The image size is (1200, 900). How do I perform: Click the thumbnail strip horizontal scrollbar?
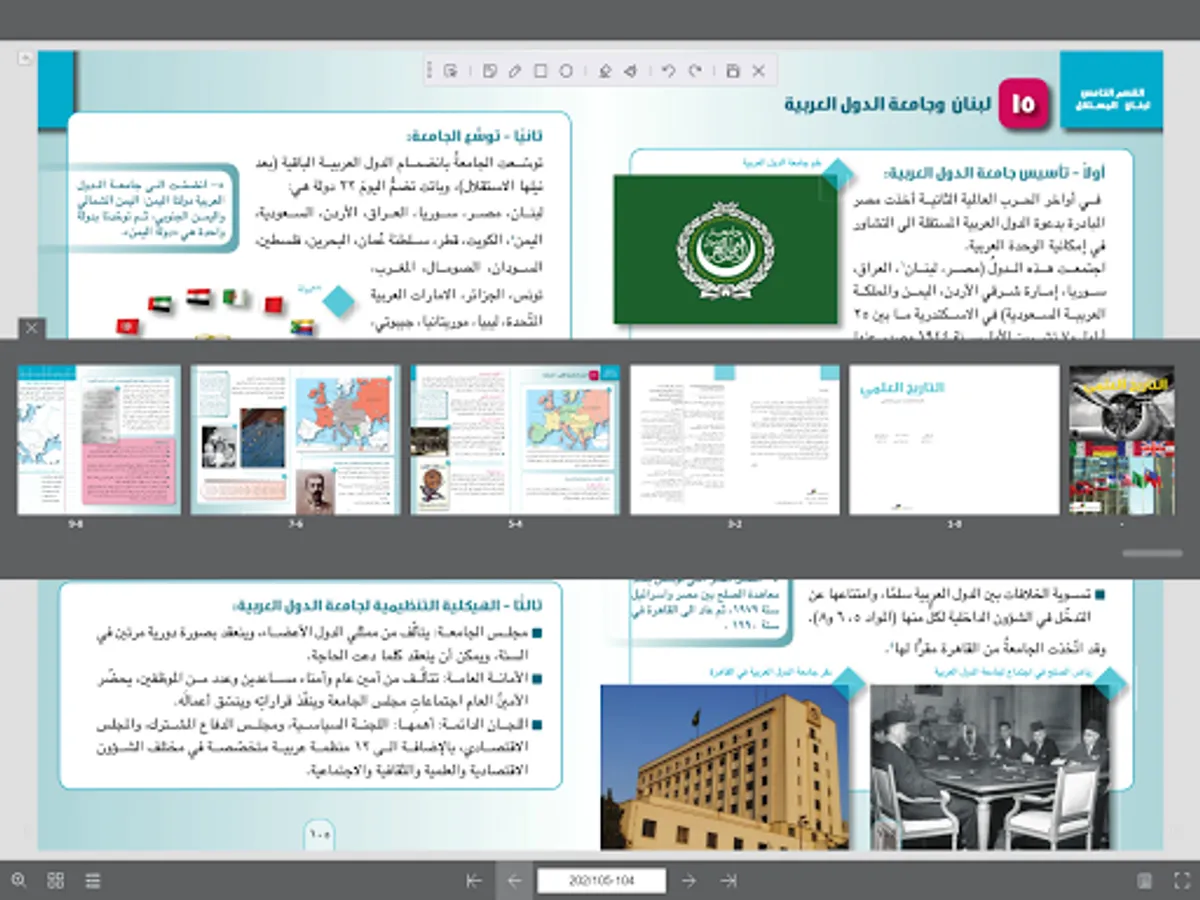pos(1152,552)
